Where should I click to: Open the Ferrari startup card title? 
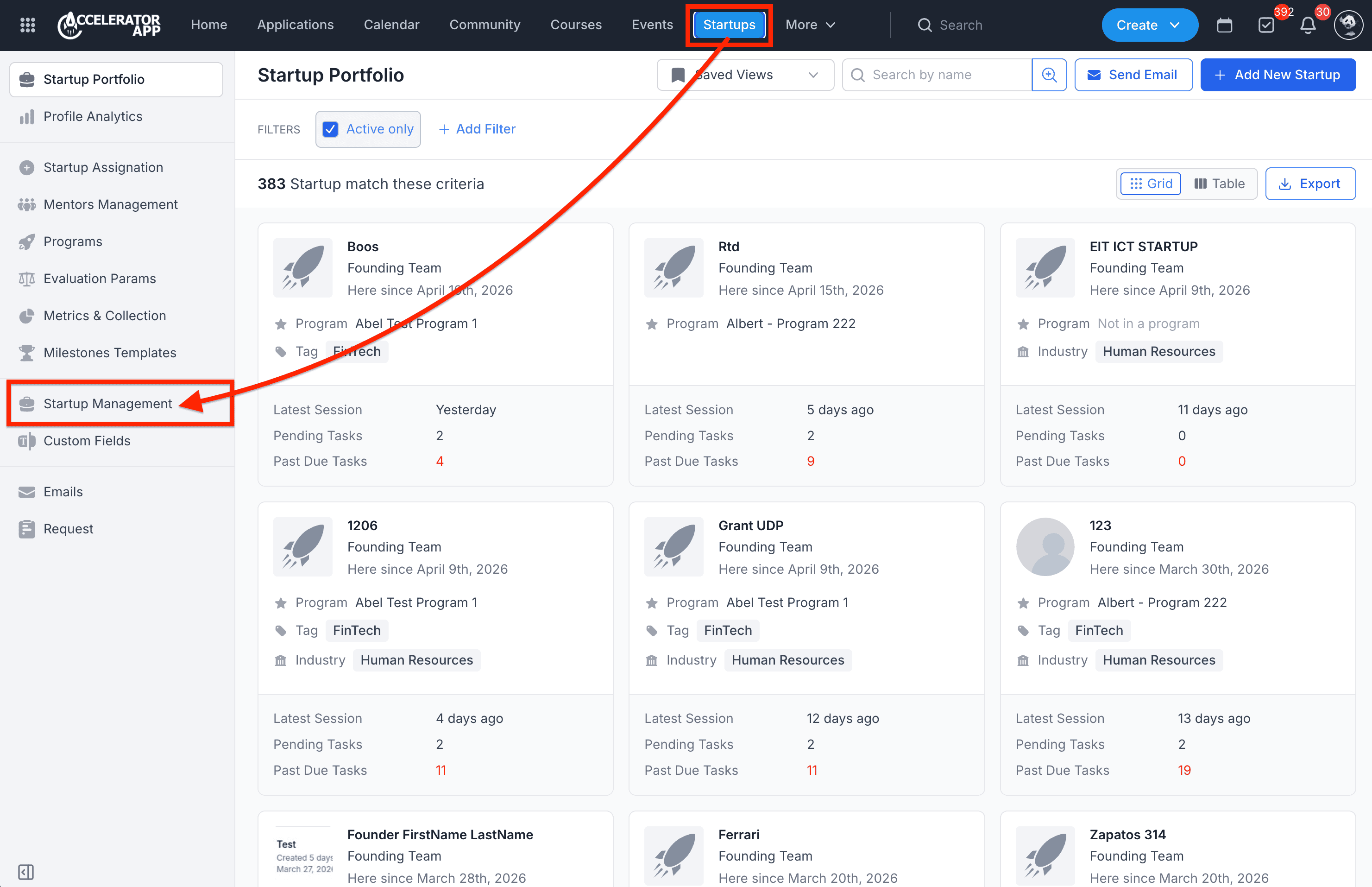(x=739, y=835)
